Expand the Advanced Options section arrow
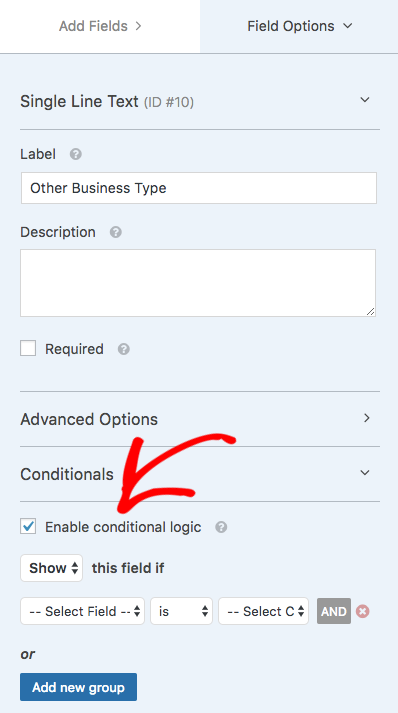Image resolution: width=398 pixels, height=713 pixels. click(367, 418)
